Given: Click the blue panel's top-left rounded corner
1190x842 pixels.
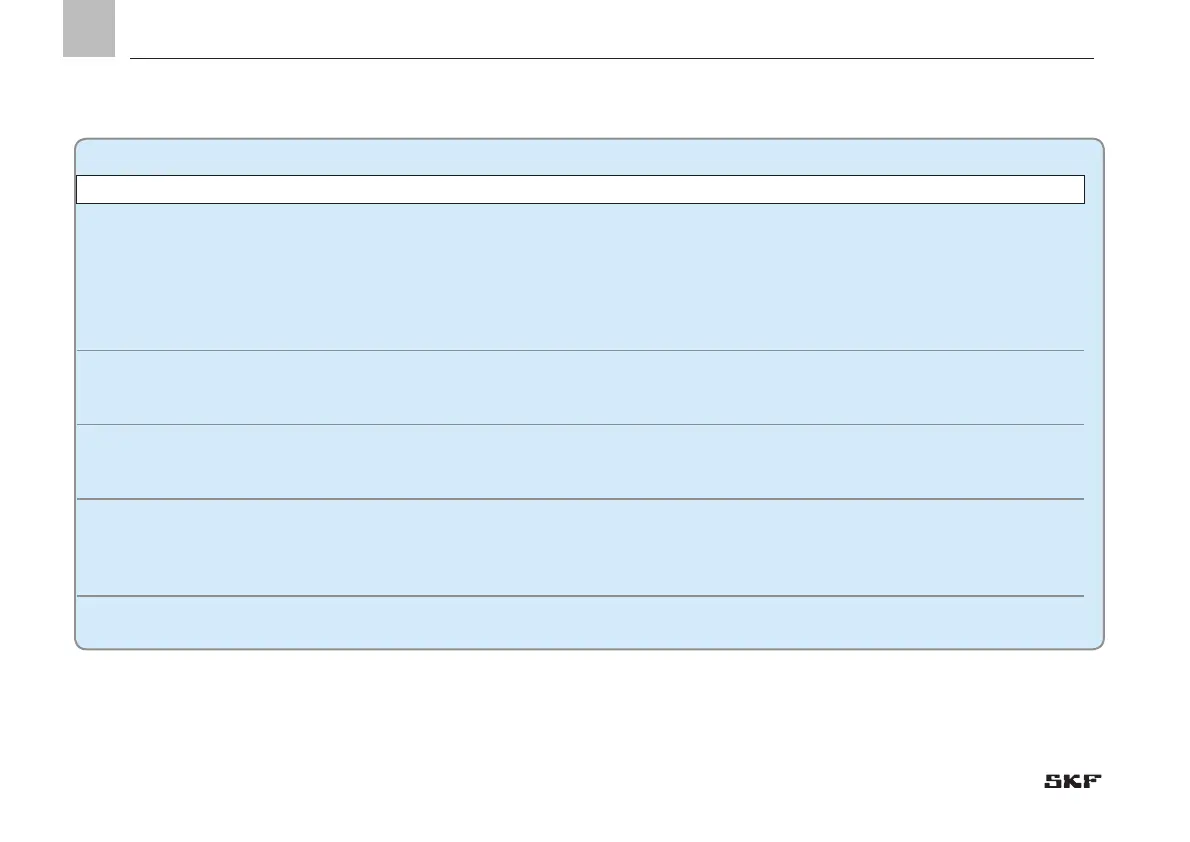Looking at the screenshot, I should pyautogui.click(x=80, y=144).
